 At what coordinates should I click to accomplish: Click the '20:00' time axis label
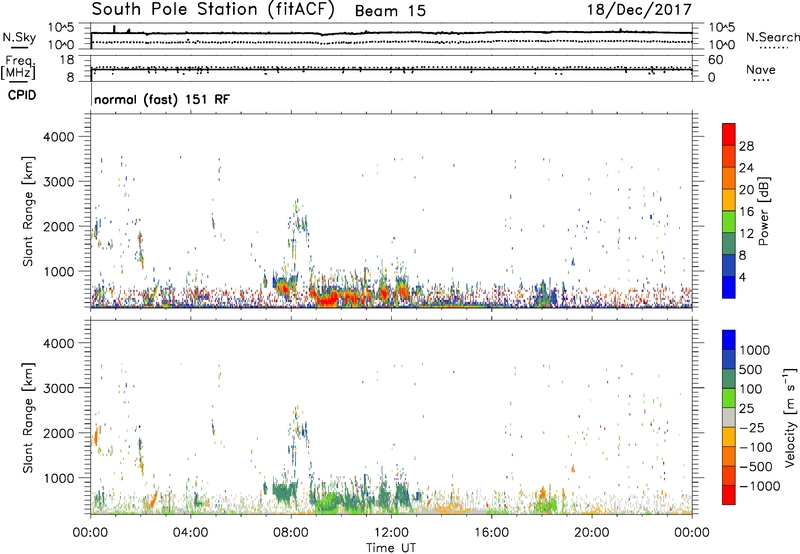click(x=592, y=533)
